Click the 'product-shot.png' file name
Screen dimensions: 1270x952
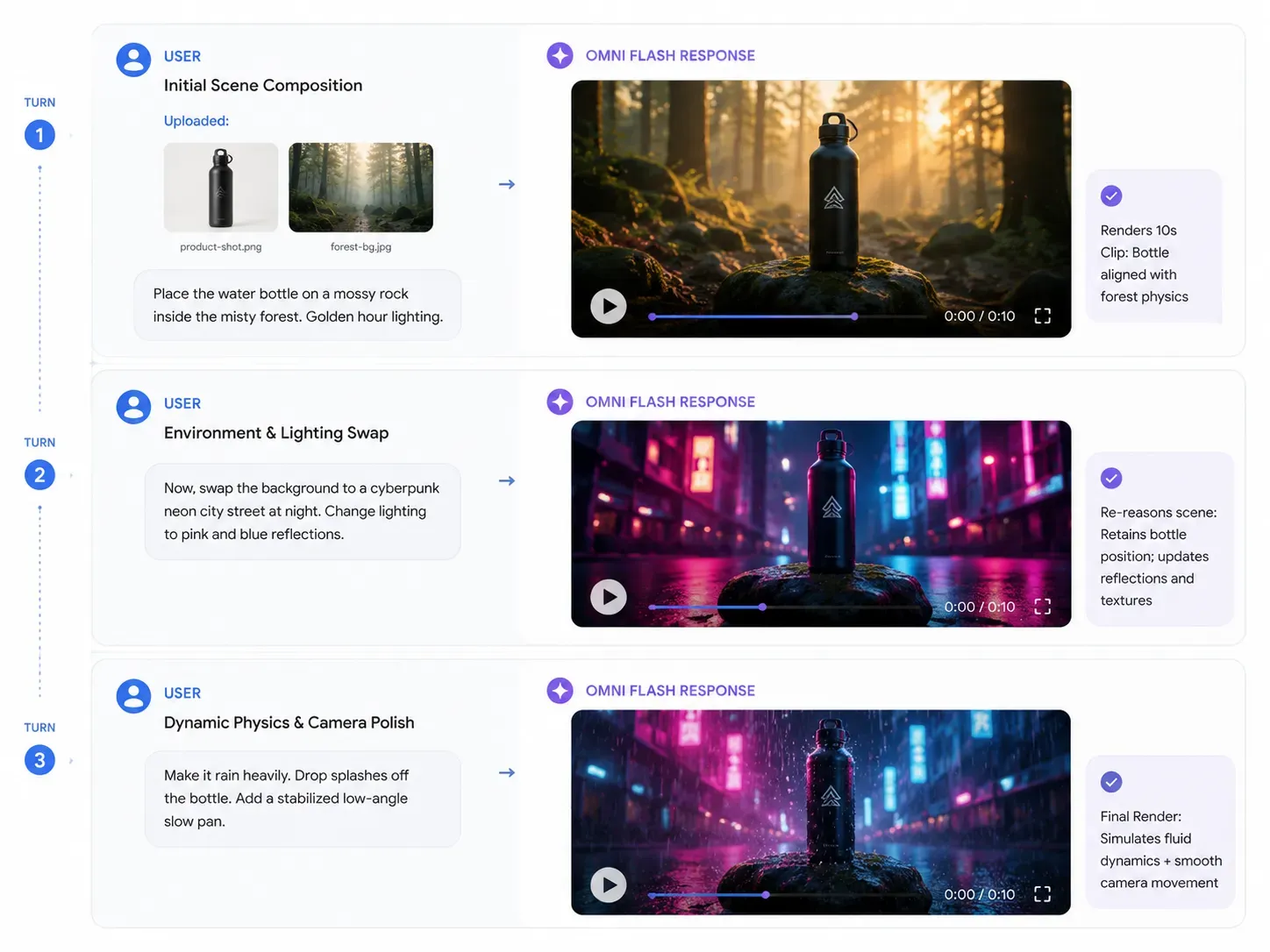click(x=221, y=247)
